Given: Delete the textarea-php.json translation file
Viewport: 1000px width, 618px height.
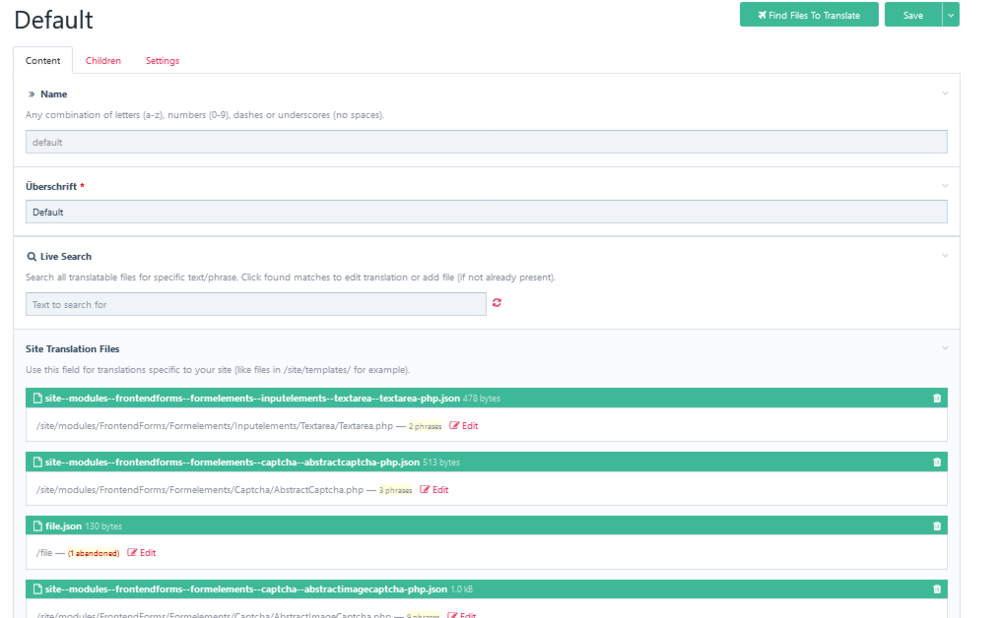Looking at the screenshot, I should pyautogui.click(x=937, y=398).
